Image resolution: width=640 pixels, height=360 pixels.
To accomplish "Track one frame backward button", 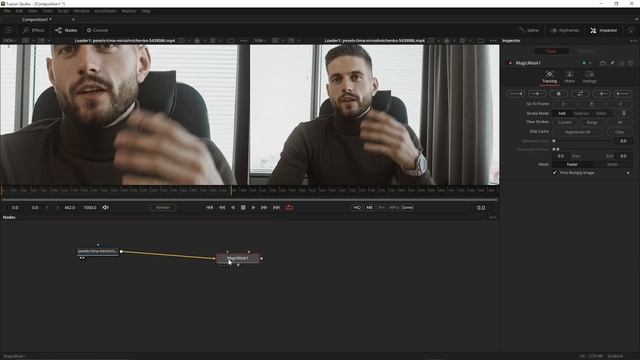I will click(x=537, y=93).
